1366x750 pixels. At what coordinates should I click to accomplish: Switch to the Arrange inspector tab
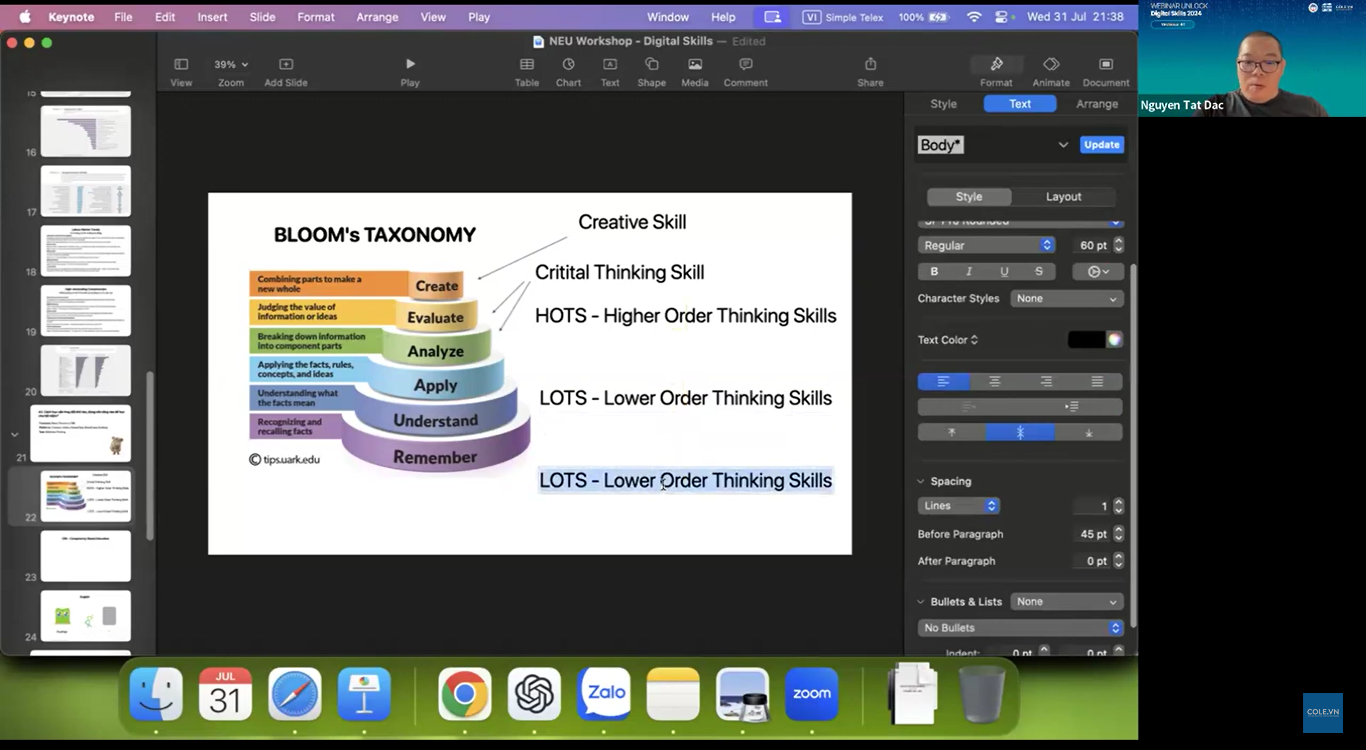pos(1097,104)
